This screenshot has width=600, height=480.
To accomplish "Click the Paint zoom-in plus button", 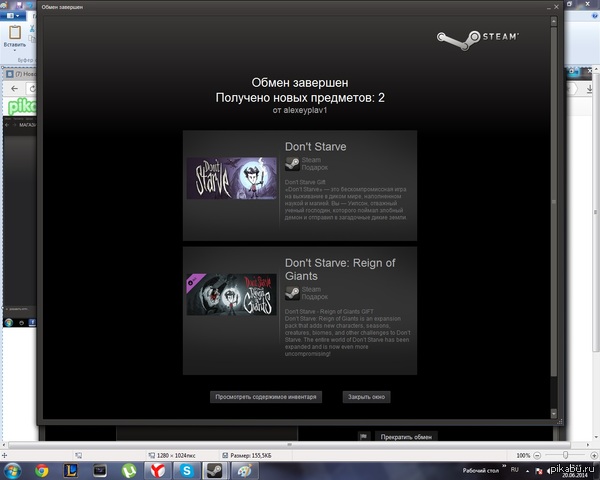I will point(594,456).
